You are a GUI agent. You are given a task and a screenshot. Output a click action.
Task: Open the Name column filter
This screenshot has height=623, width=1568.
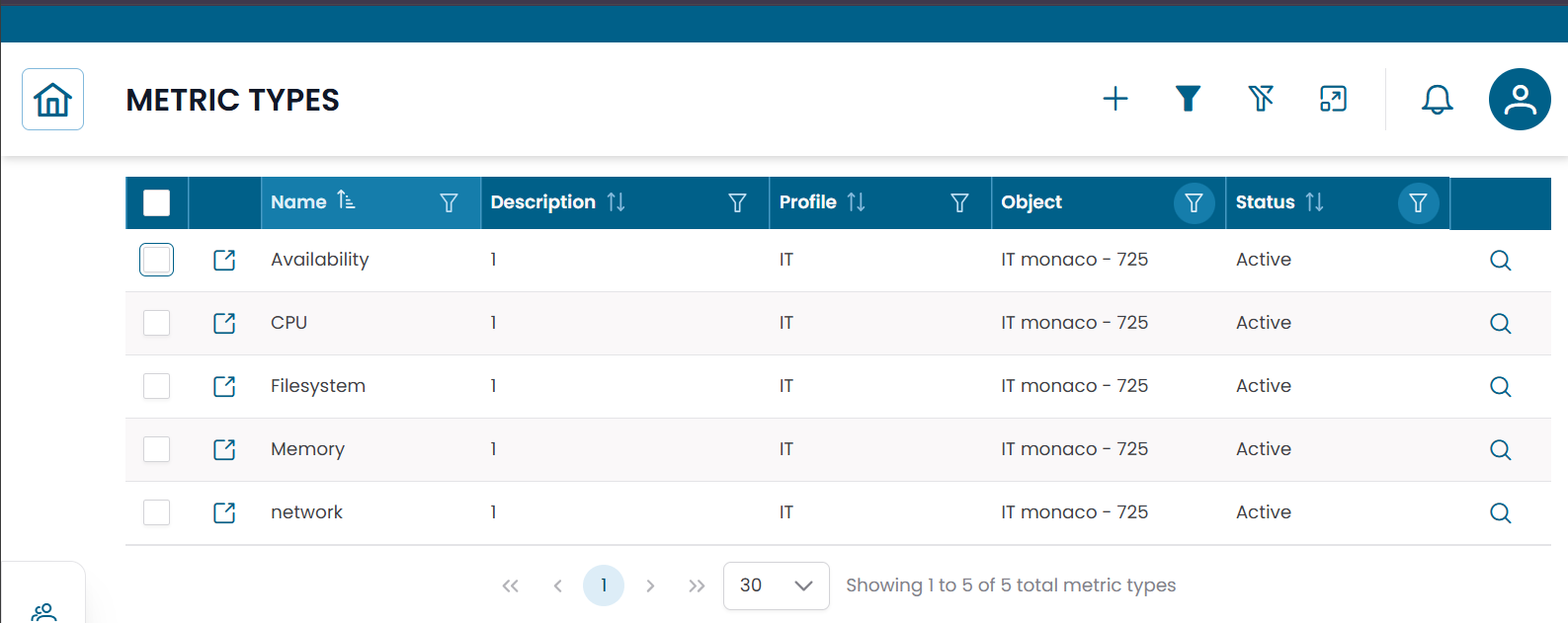[449, 202]
